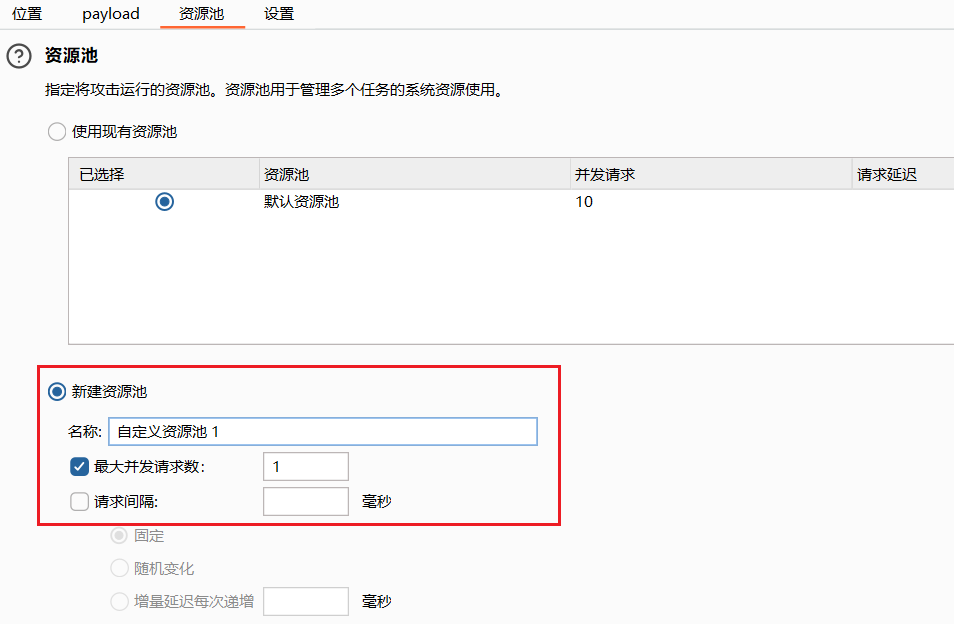Select the 新建资源池 radio option
Viewport: 954px width, 624px height.
[x=57, y=392]
